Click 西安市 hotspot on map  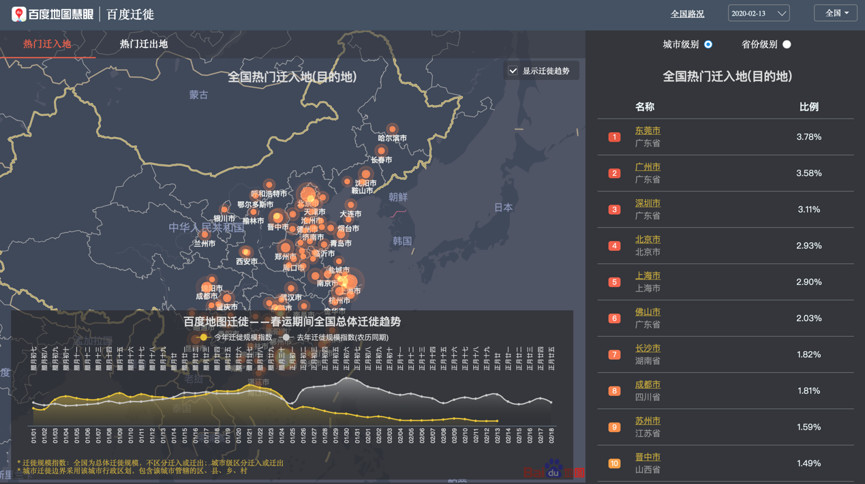pos(246,252)
